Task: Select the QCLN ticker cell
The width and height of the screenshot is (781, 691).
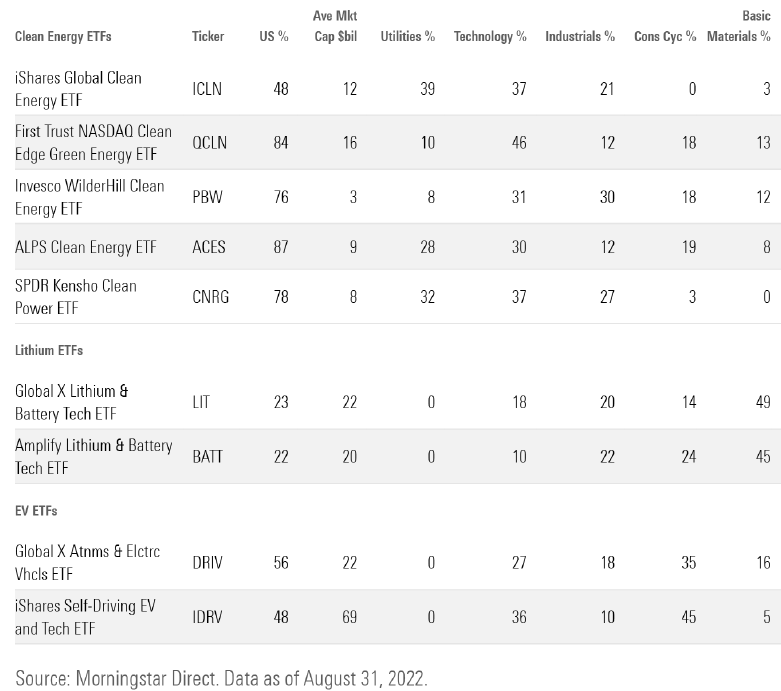Action: (209, 143)
